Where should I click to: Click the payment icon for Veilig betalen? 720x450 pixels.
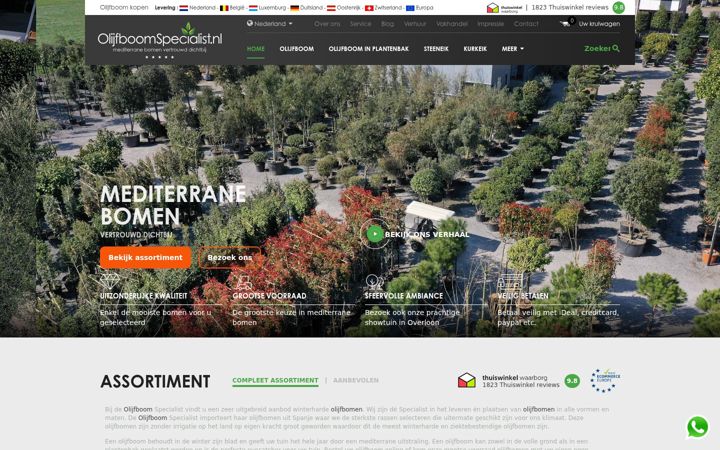coord(510,281)
